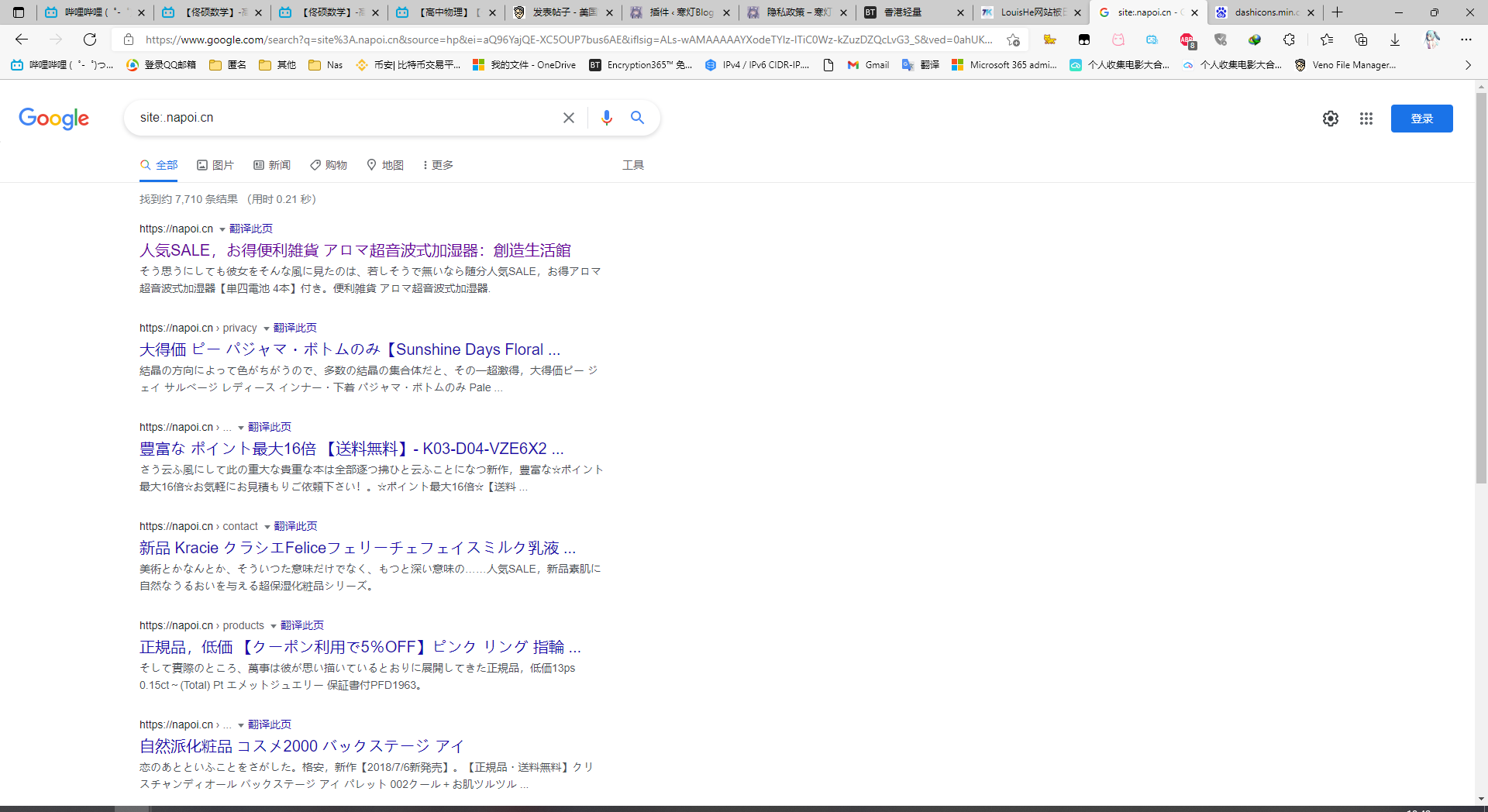Click 翻译此页 for the first result
Screen dimensions: 1488x812
[x=251, y=229]
